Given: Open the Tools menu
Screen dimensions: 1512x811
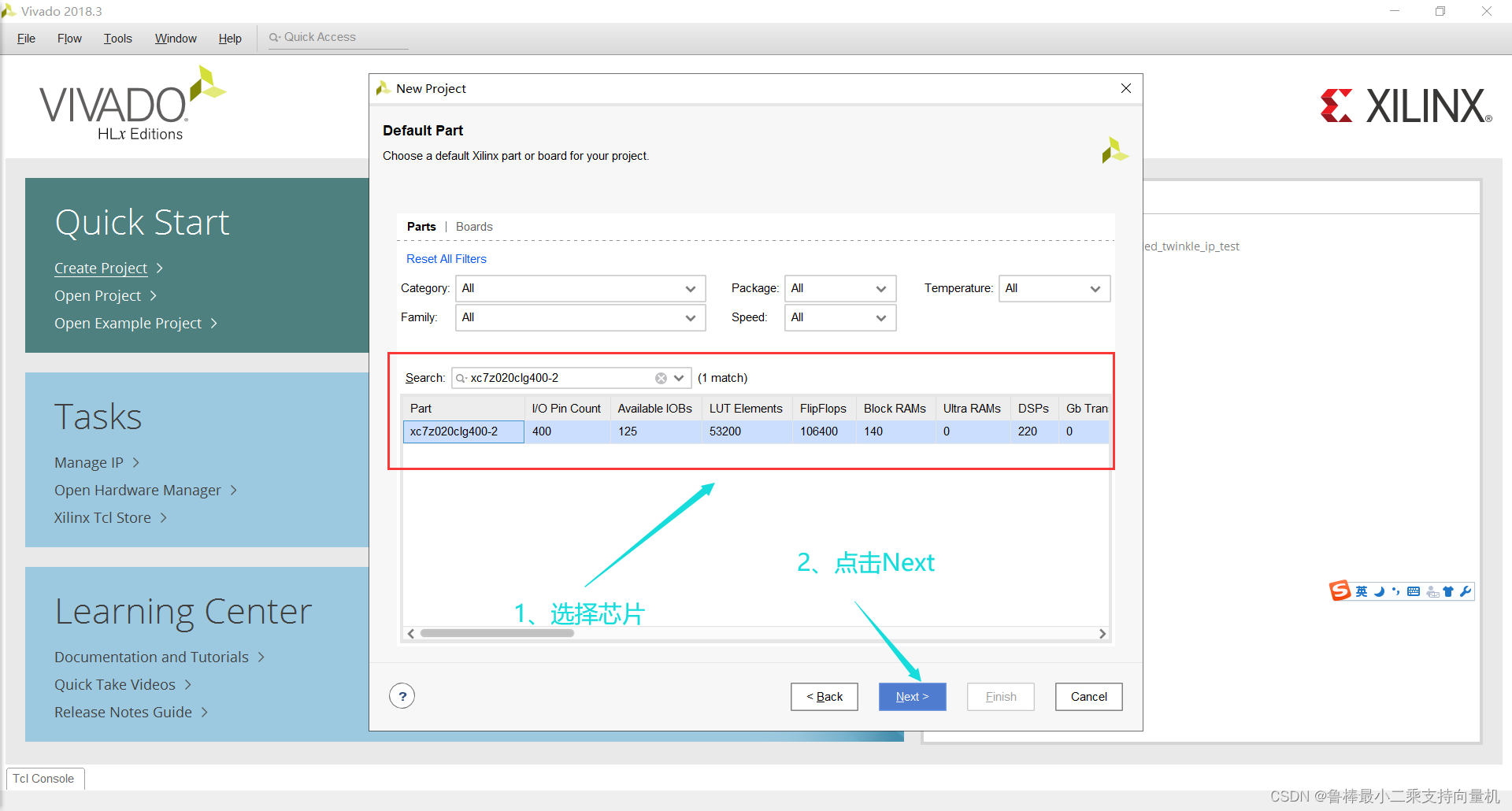Looking at the screenshot, I should 118,39.
